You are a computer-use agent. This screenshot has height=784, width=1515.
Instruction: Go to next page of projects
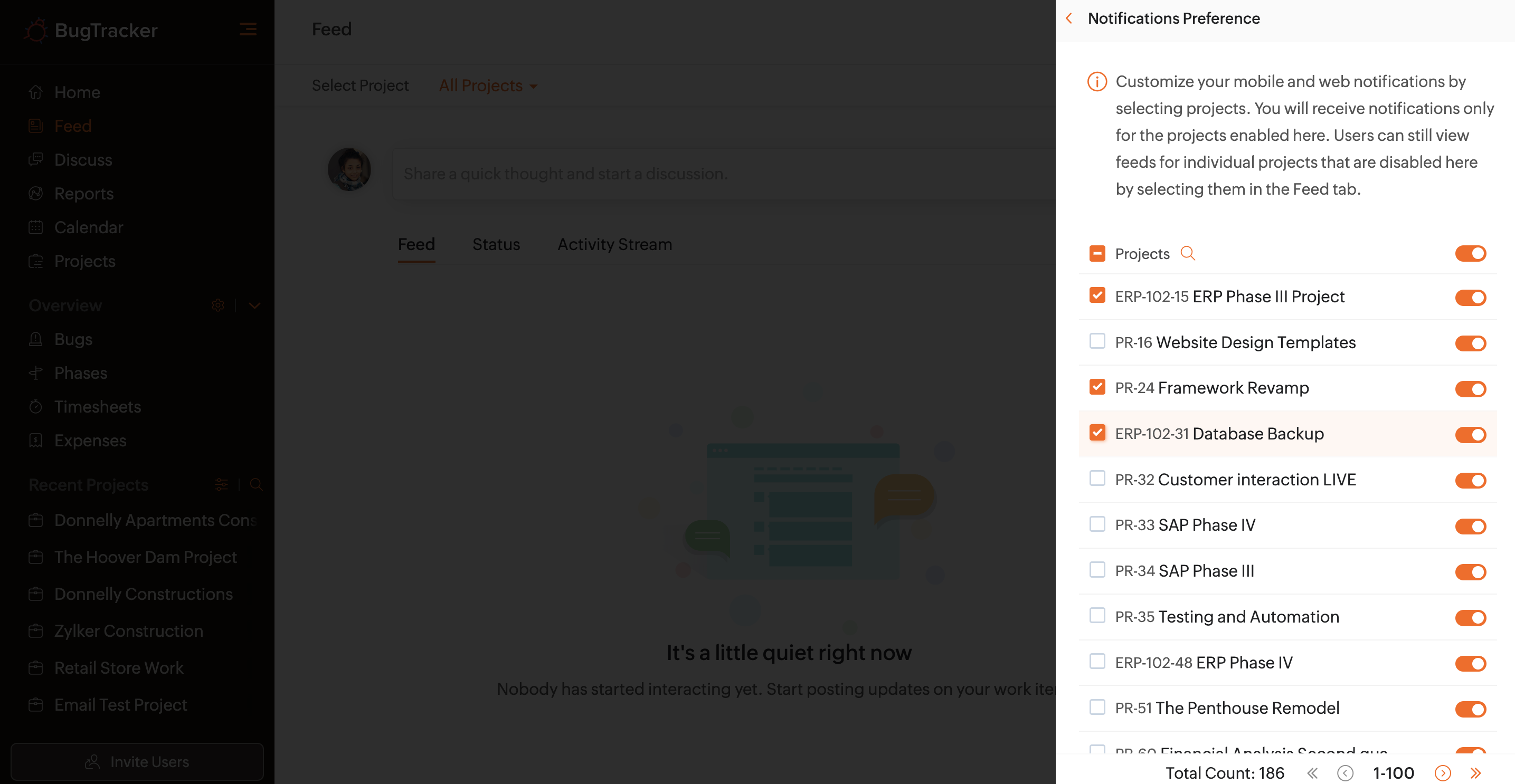[1442, 773]
